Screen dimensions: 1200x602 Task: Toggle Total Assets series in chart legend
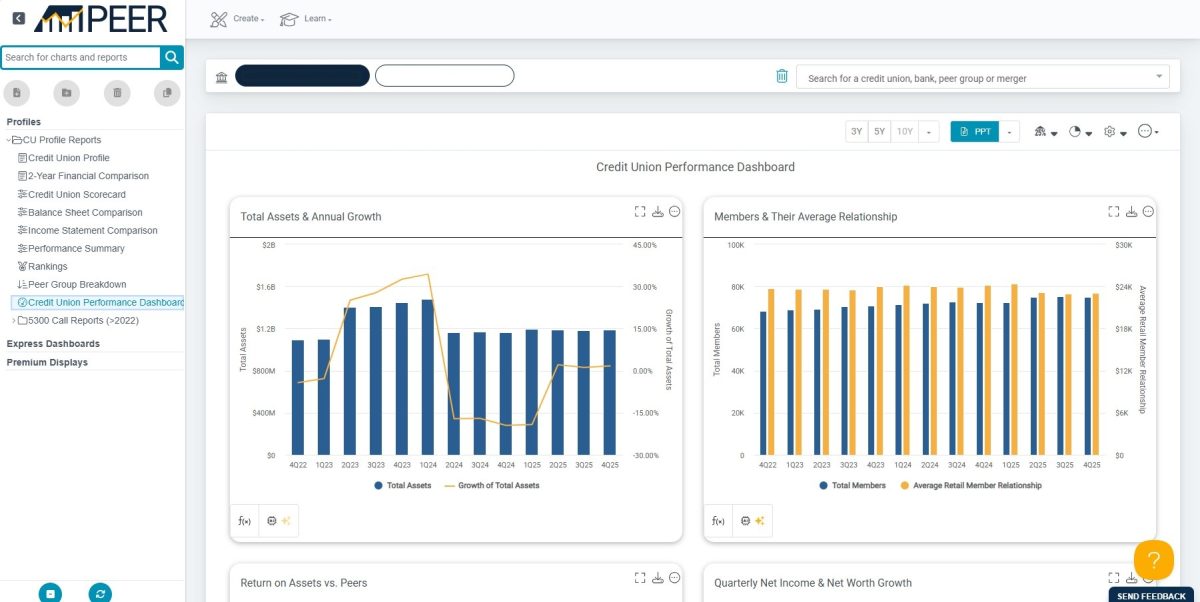point(403,485)
